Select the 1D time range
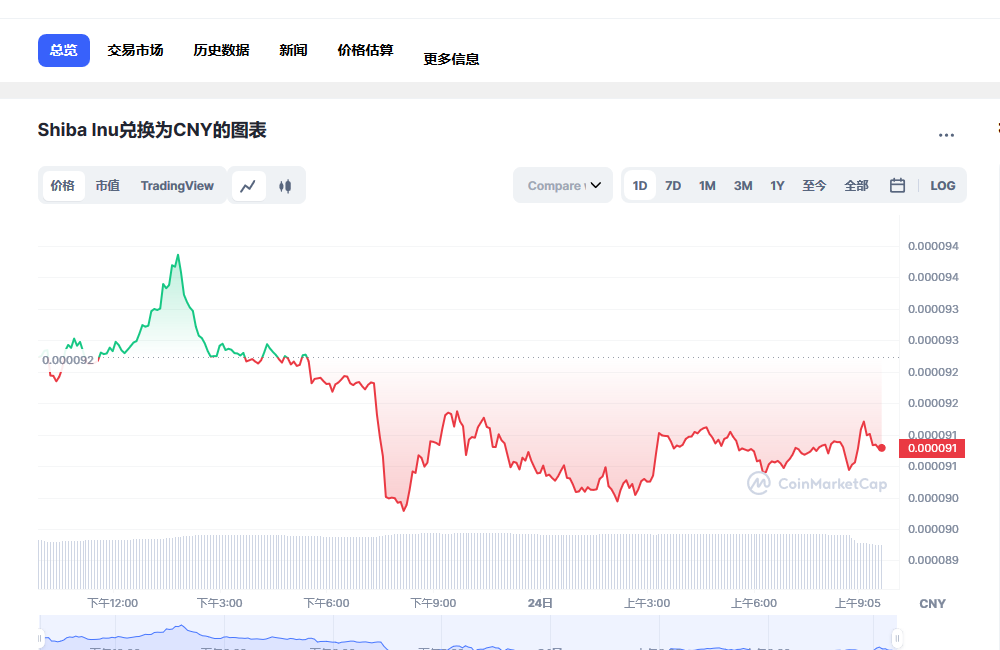Image resolution: width=1000 pixels, height=650 pixels. tap(640, 186)
